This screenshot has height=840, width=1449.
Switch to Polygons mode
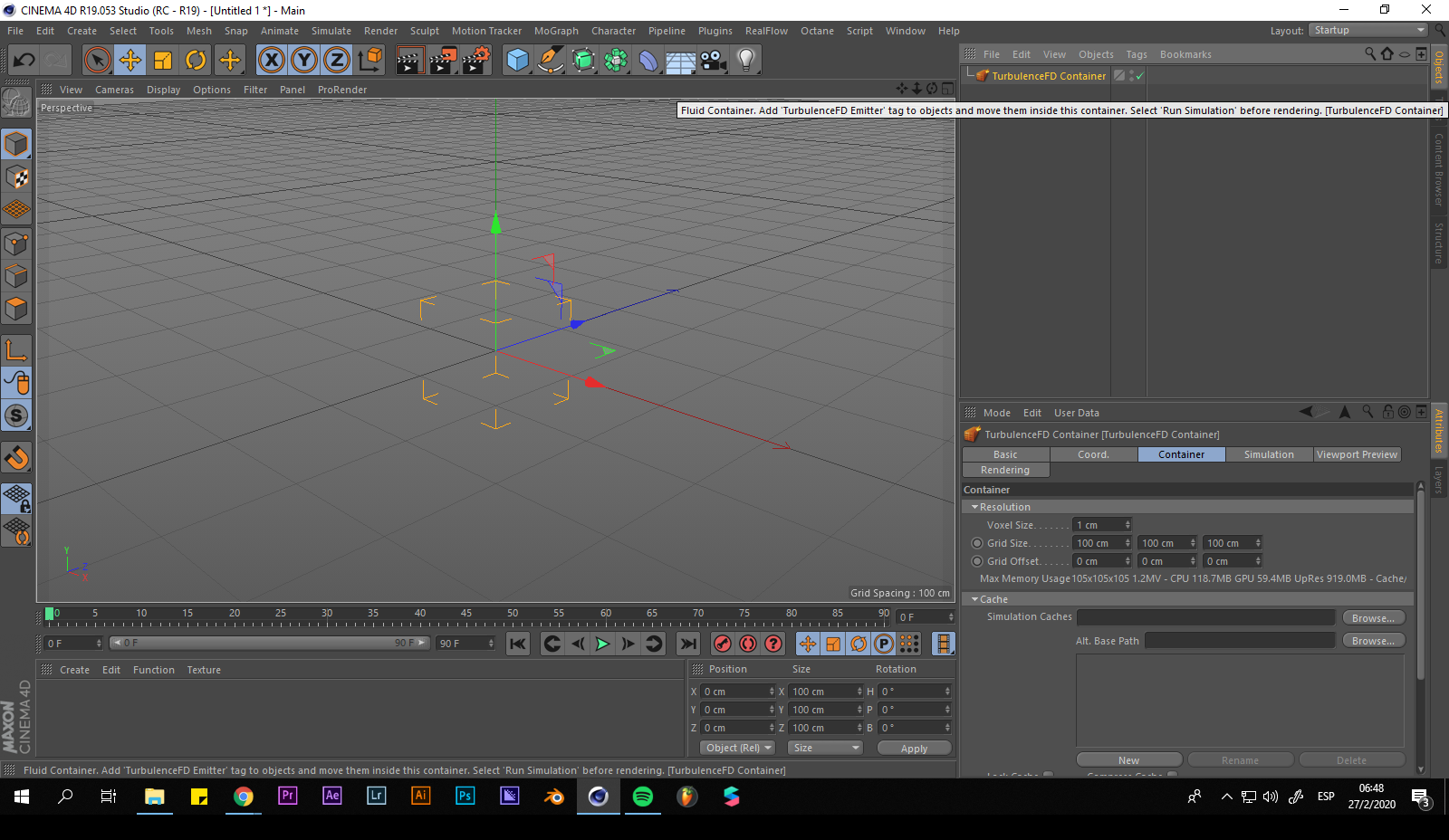tap(16, 309)
